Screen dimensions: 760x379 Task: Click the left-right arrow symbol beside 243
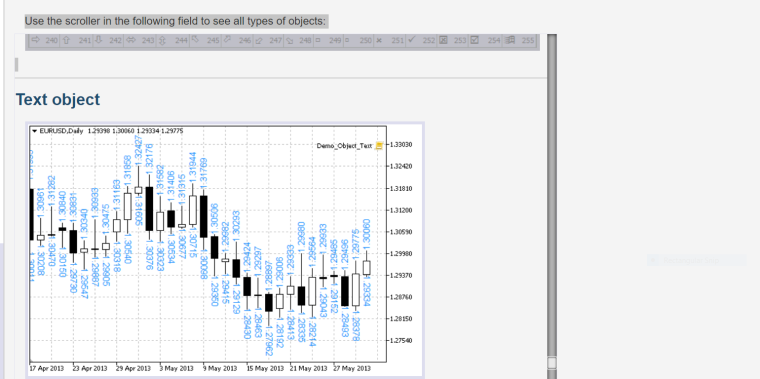click(x=131, y=40)
